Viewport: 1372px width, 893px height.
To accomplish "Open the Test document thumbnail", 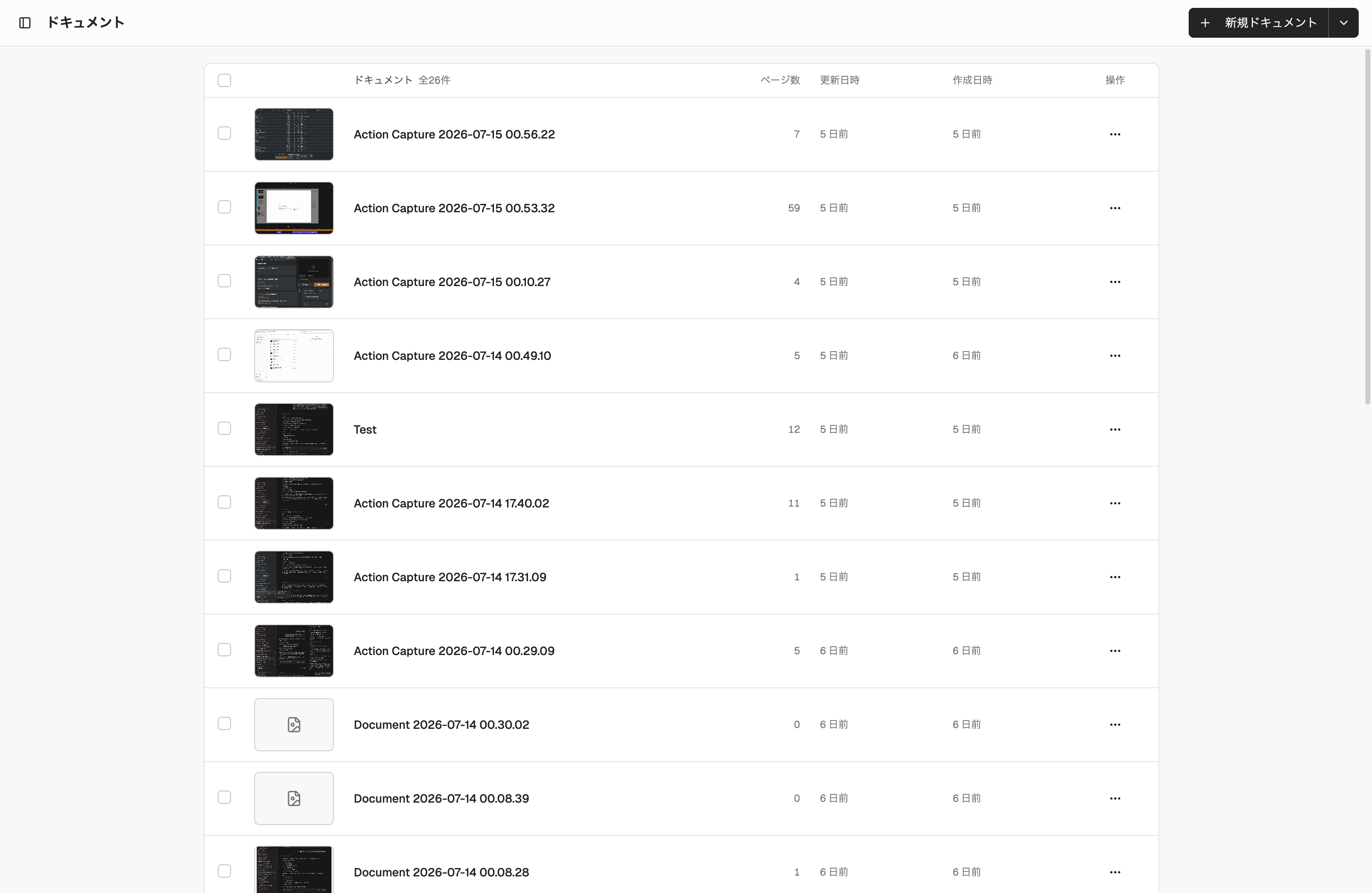I will point(294,429).
